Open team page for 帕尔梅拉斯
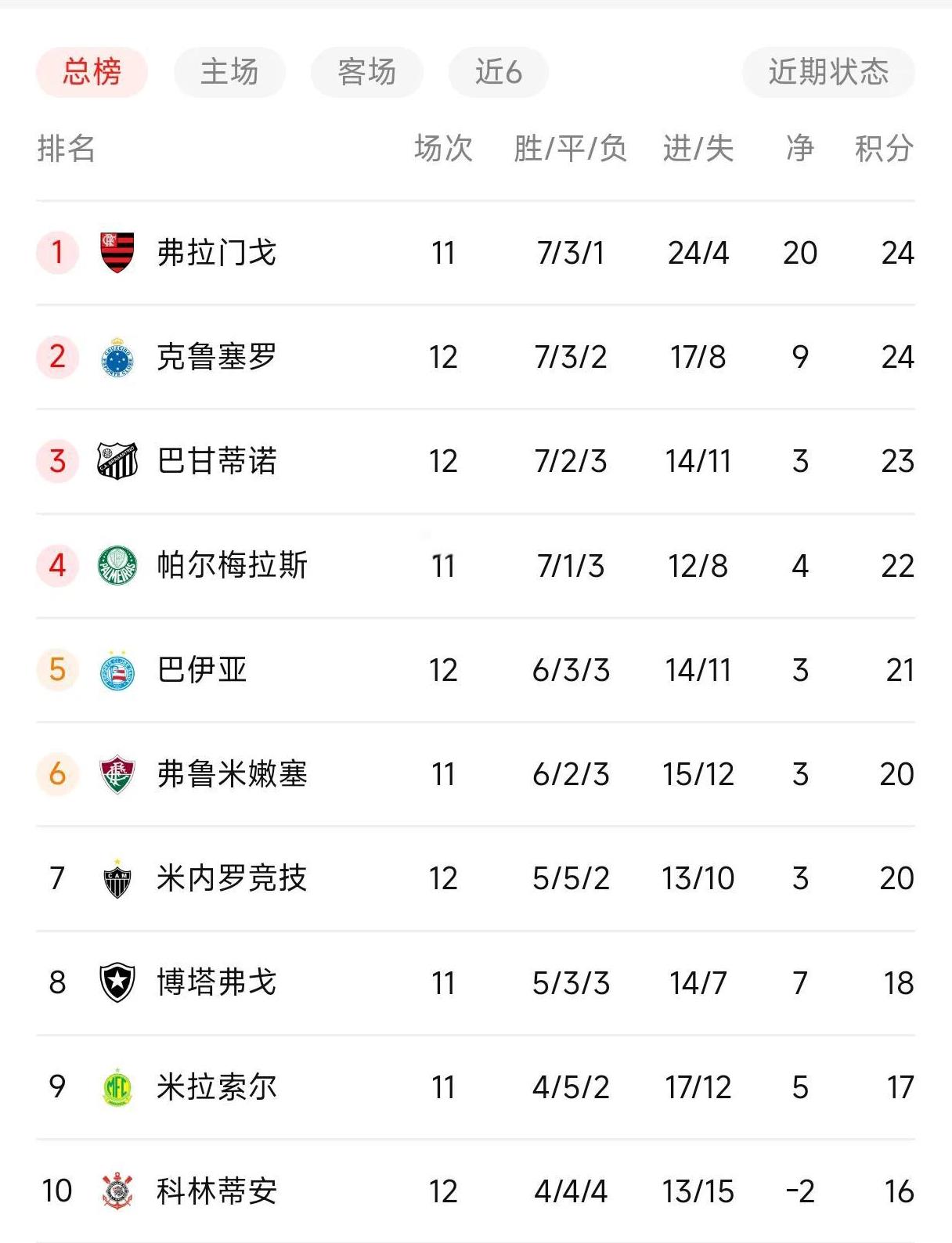The image size is (952, 1243). [233, 565]
